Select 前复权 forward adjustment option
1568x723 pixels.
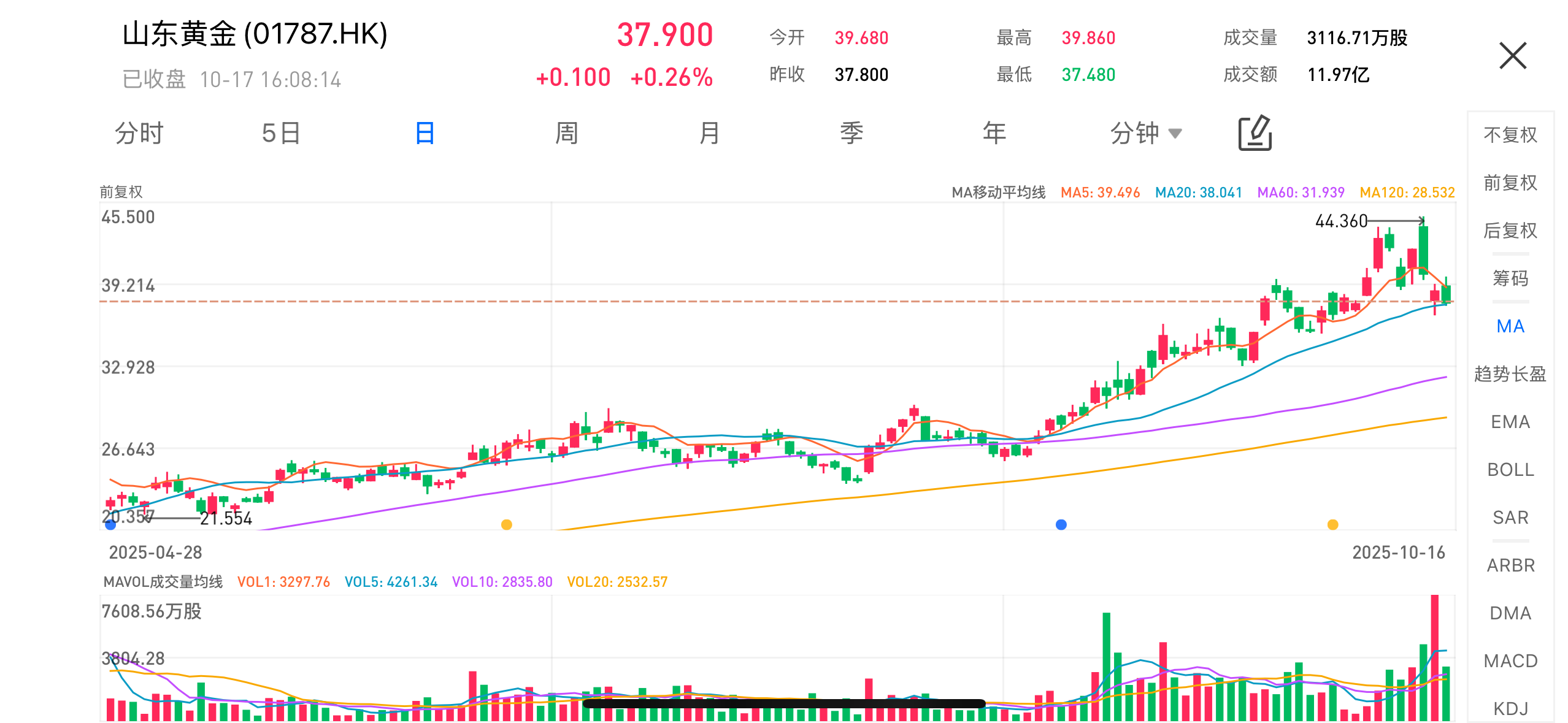point(1510,183)
